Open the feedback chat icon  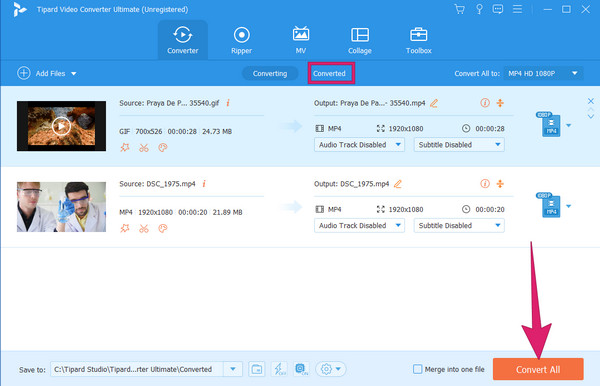click(x=497, y=9)
